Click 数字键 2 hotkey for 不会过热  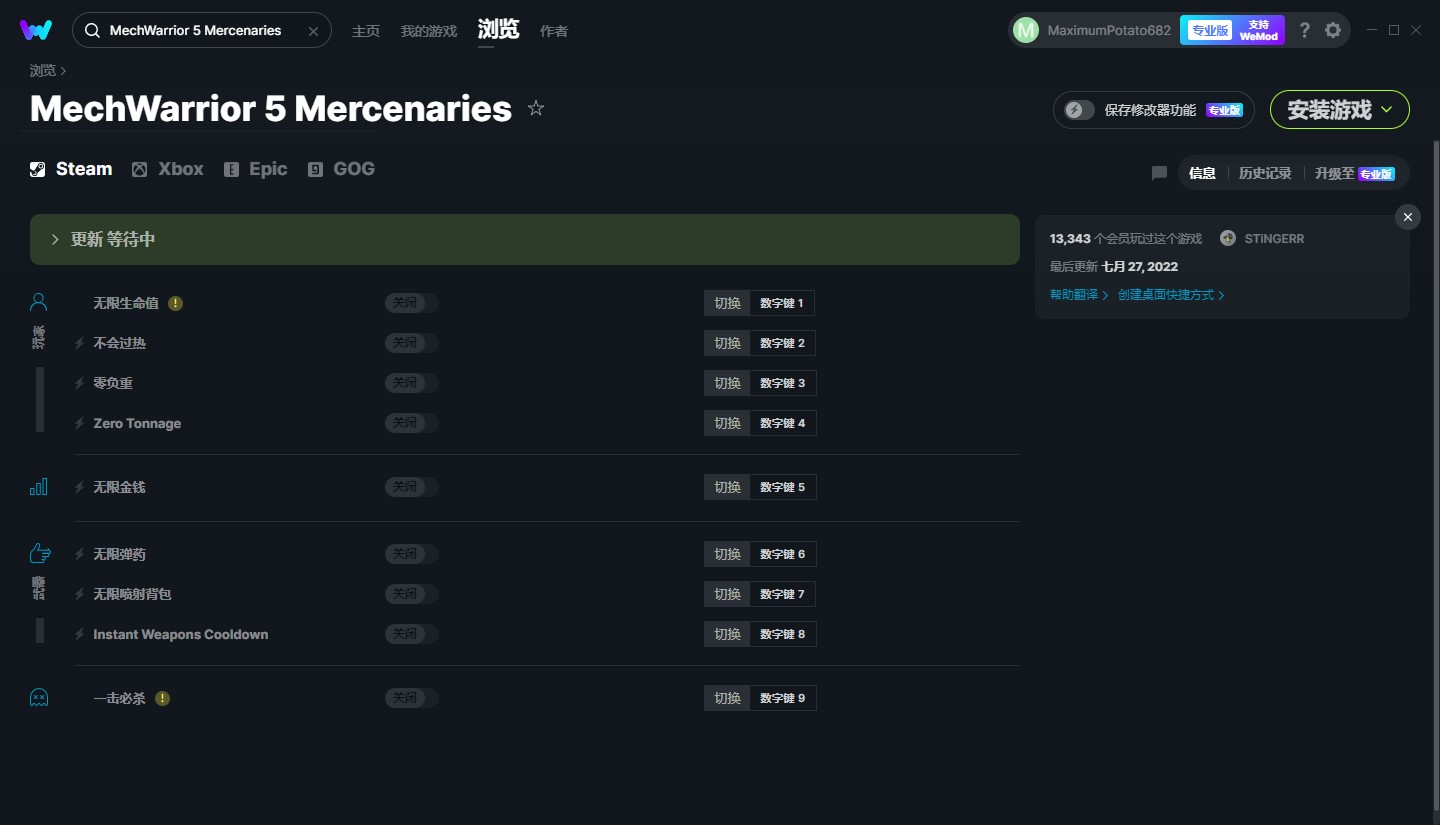pyautogui.click(x=782, y=343)
